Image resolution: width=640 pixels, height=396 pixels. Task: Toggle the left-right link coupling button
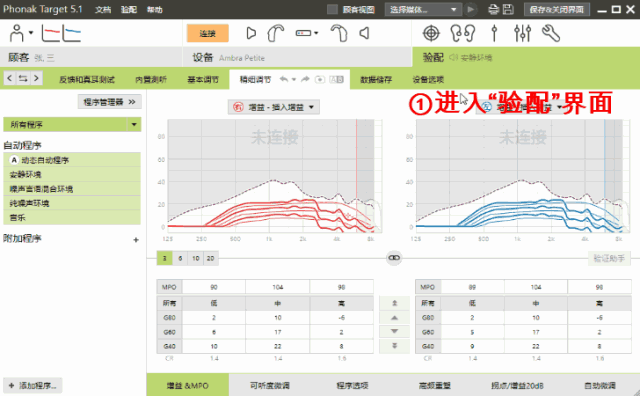[x=394, y=258]
